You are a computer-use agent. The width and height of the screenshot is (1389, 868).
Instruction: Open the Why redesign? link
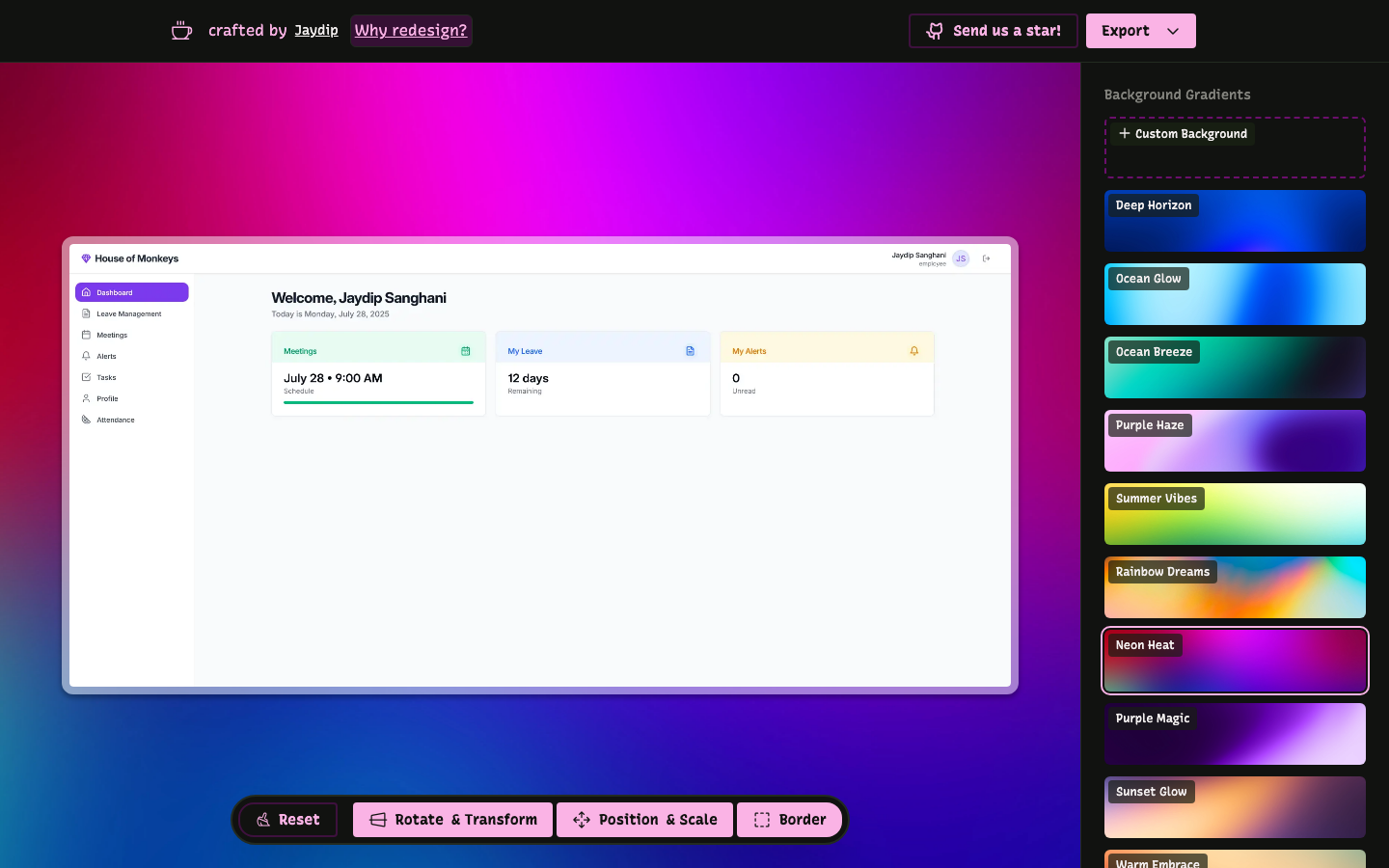(411, 31)
